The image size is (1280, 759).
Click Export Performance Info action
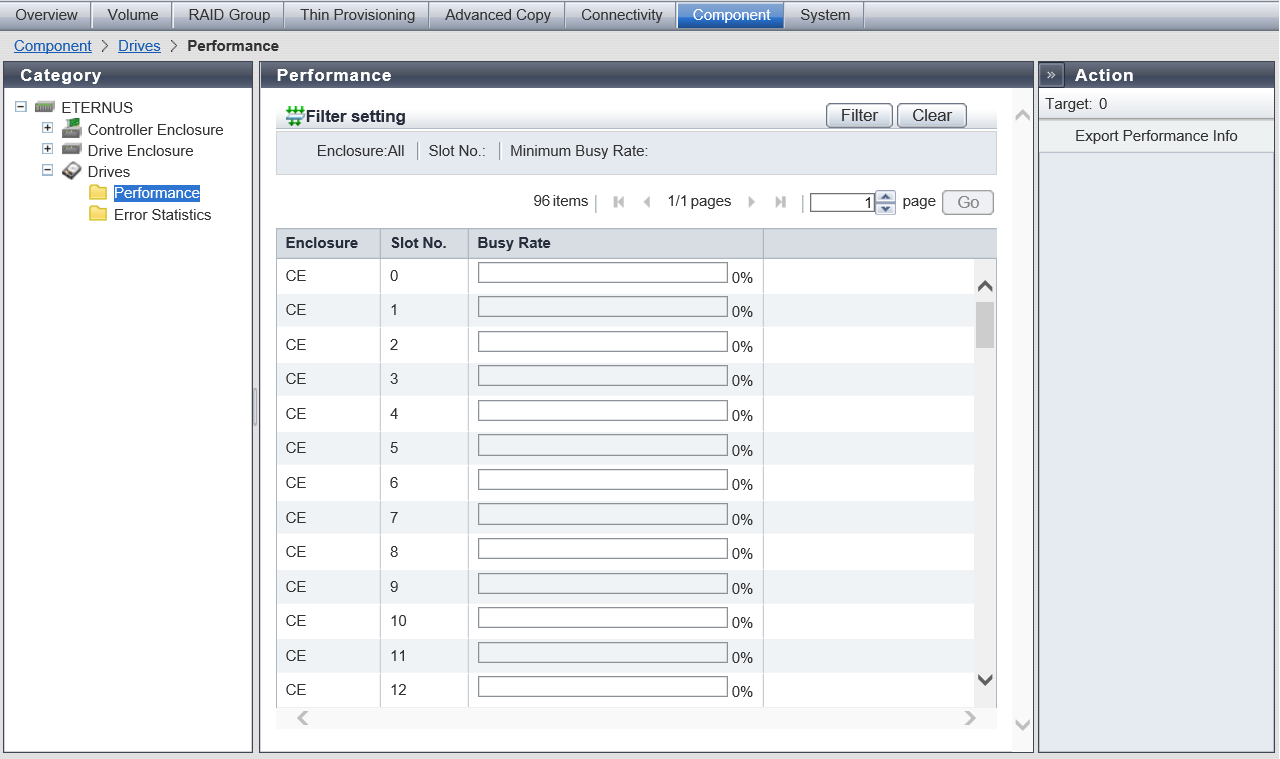click(1156, 136)
